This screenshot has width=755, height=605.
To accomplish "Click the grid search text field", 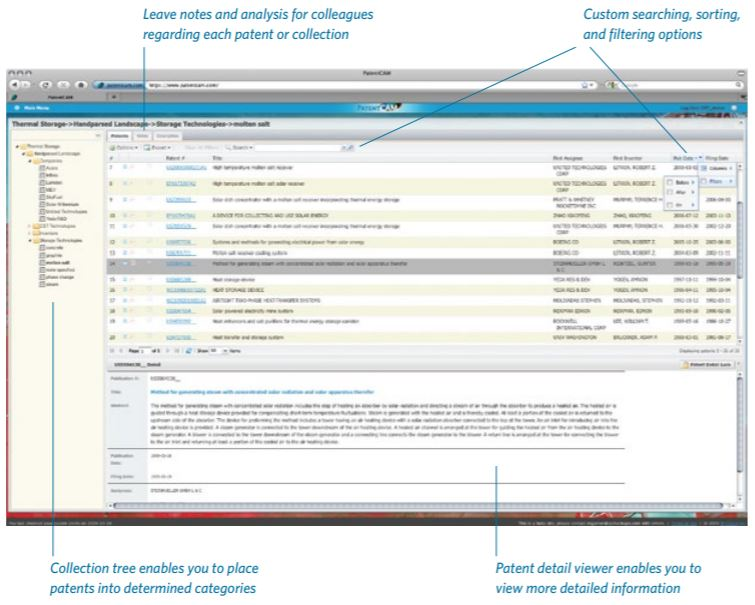I will click(x=299, y=147).
